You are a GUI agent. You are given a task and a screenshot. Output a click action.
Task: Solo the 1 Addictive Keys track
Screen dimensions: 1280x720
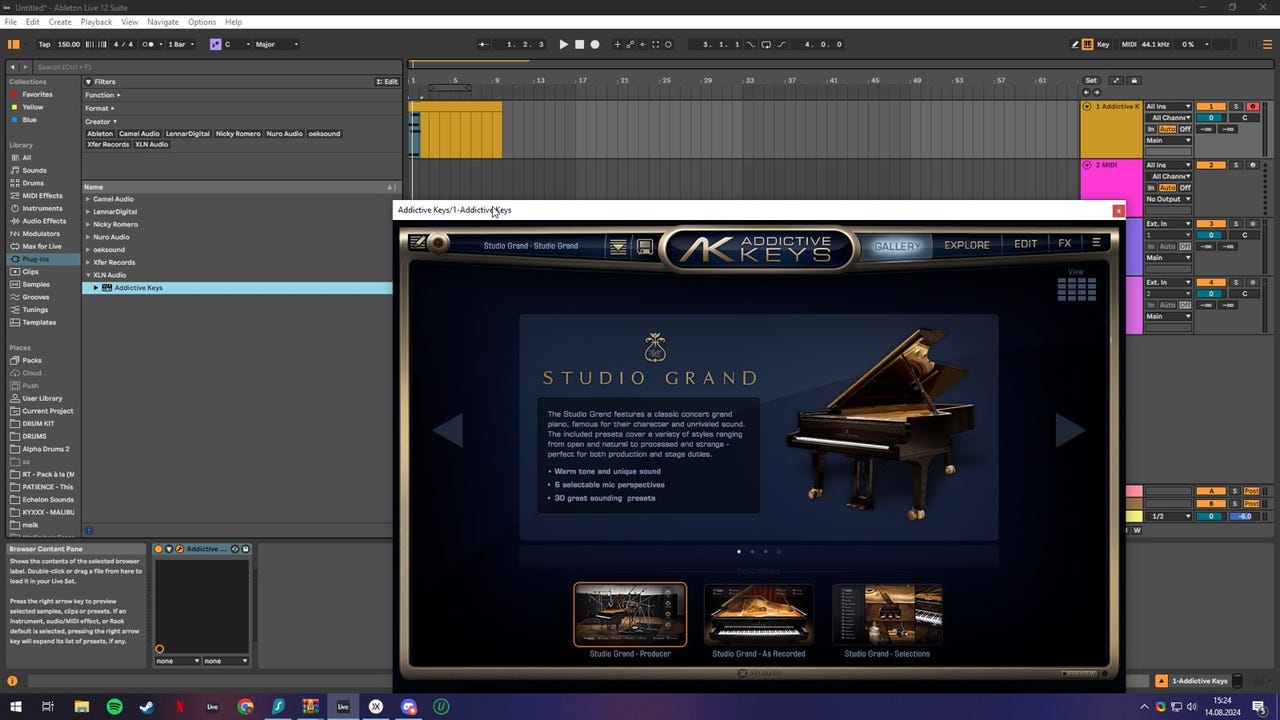click(x=1236, y=106)
